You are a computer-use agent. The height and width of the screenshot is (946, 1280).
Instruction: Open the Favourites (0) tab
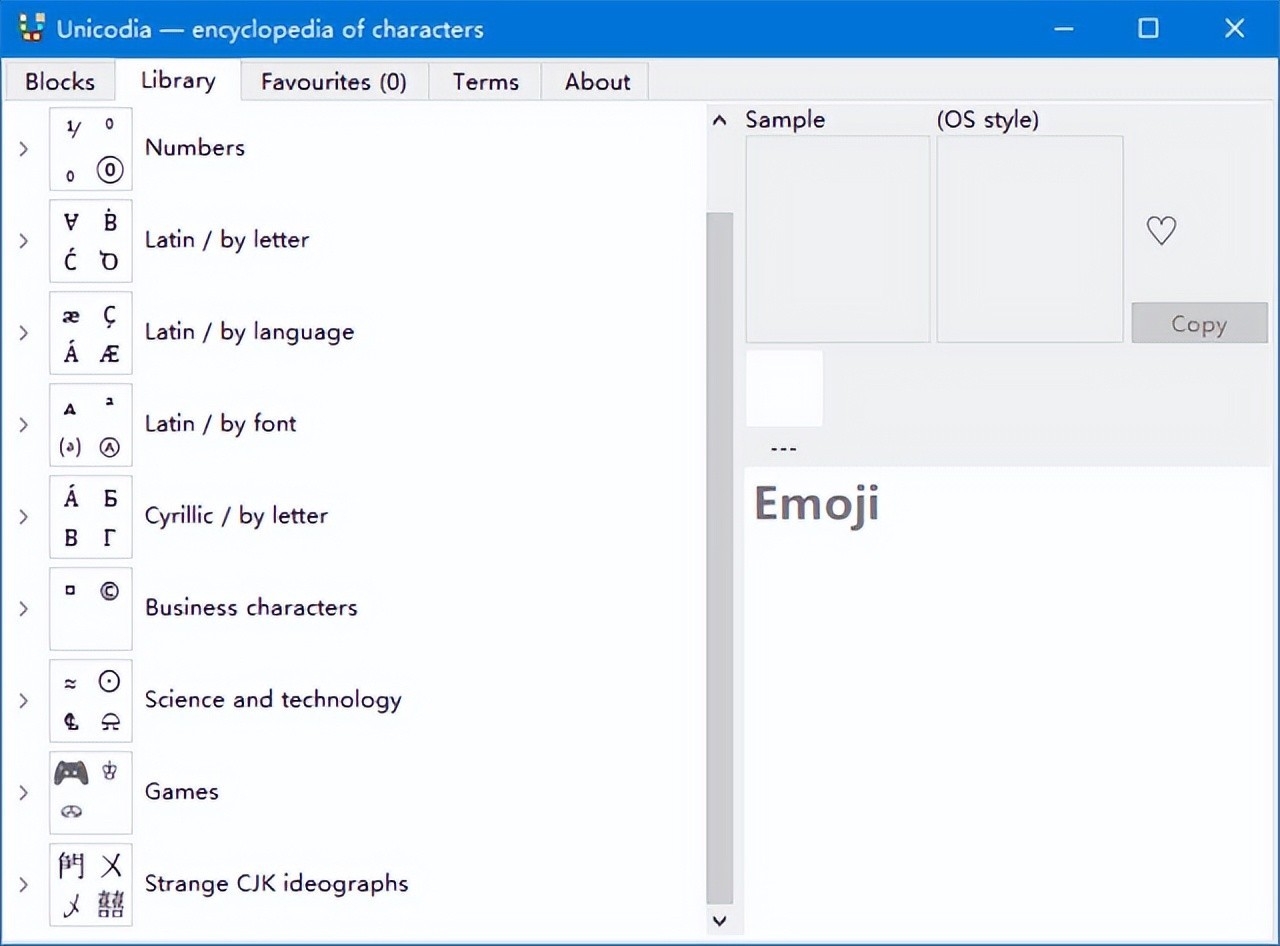pyautogui.click(x=334, y=82)
